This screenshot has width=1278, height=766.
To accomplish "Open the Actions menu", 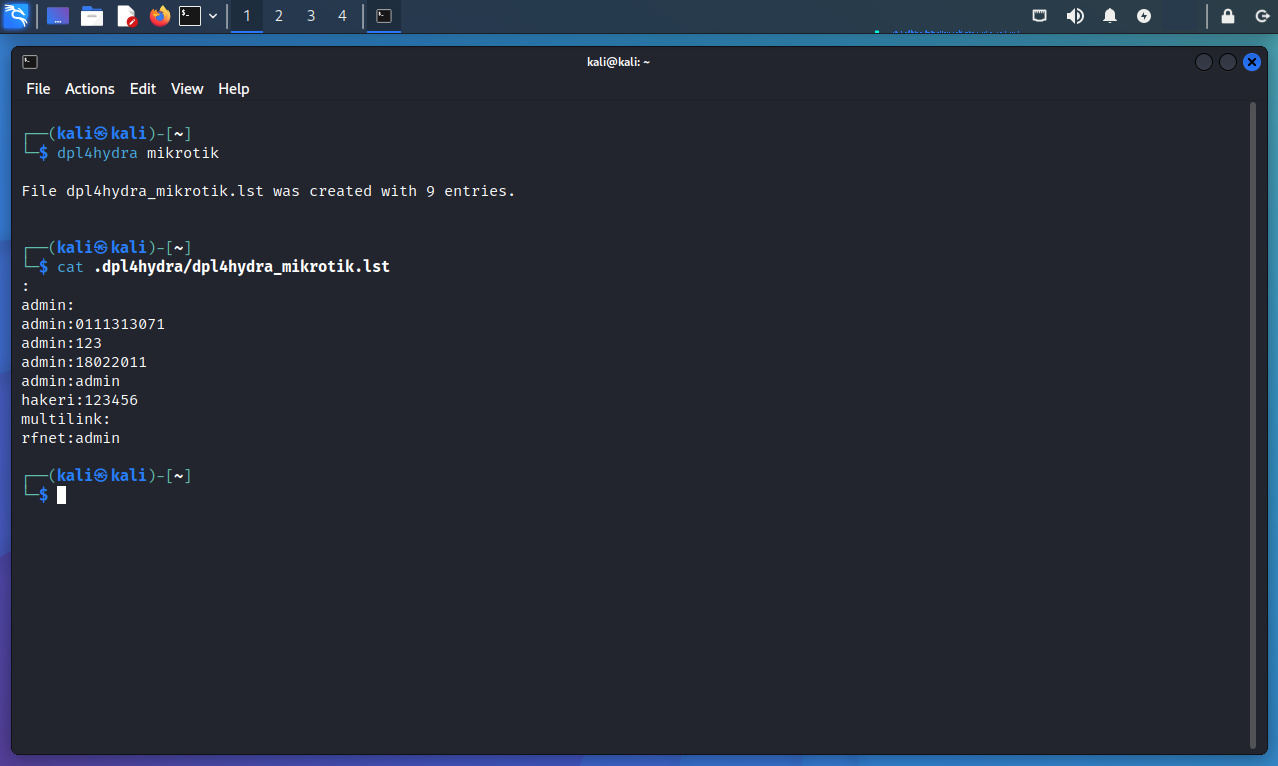I will (x=90, y=89).
